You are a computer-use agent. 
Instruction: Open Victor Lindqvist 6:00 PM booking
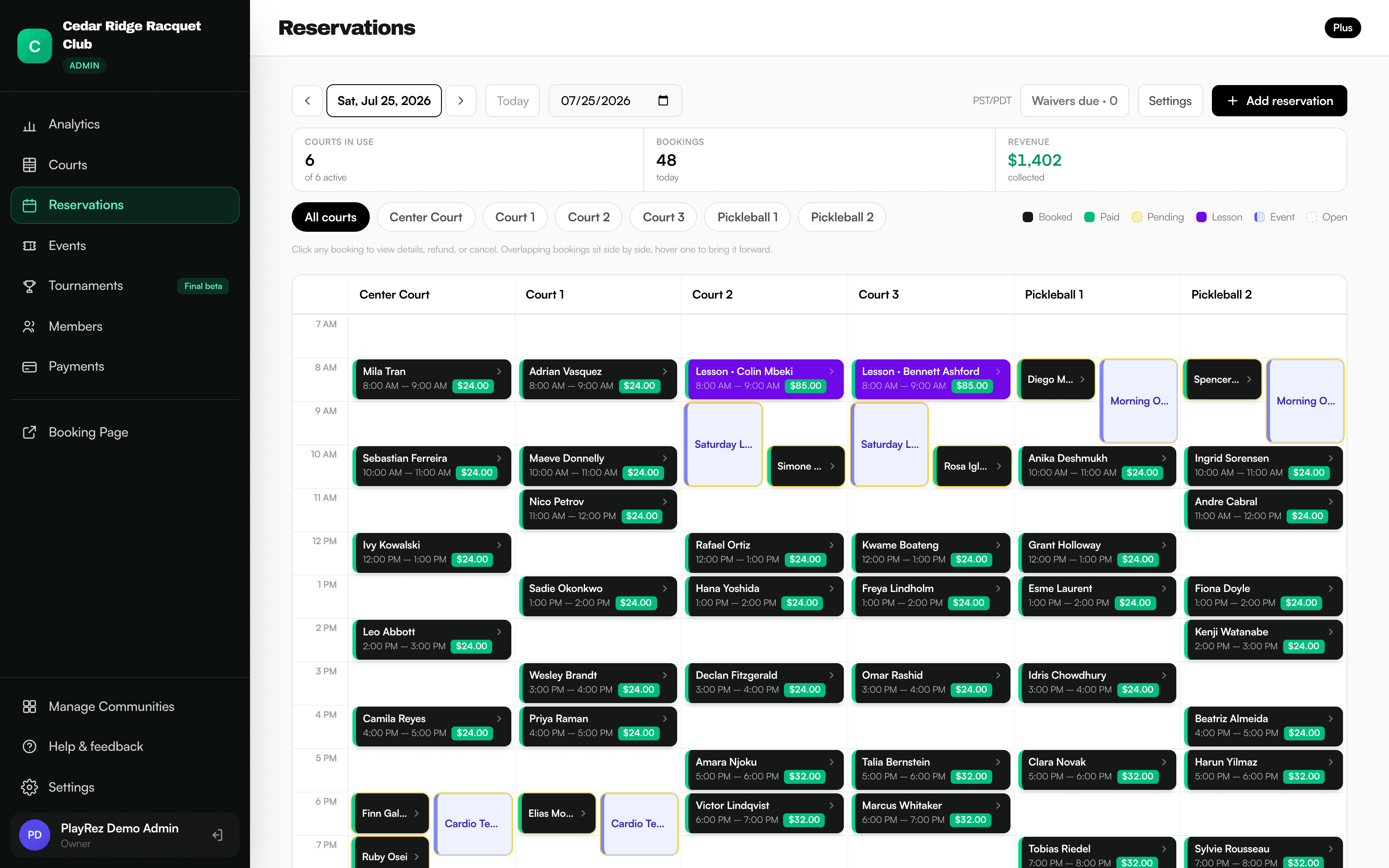tap(764, 813)
